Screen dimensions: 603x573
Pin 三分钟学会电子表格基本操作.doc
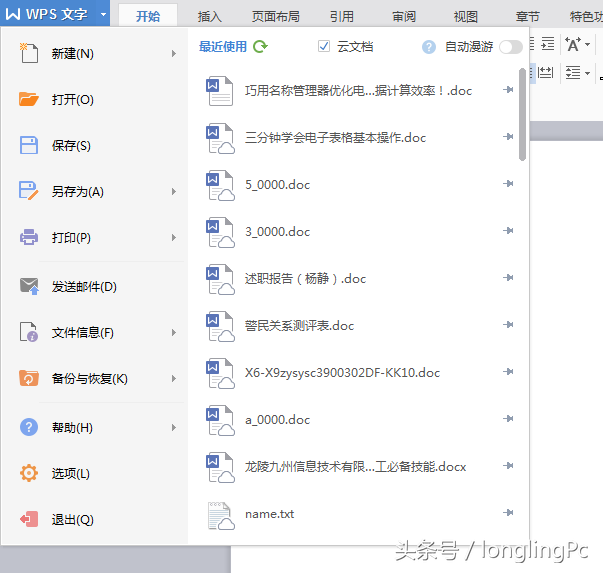(508, 137)
